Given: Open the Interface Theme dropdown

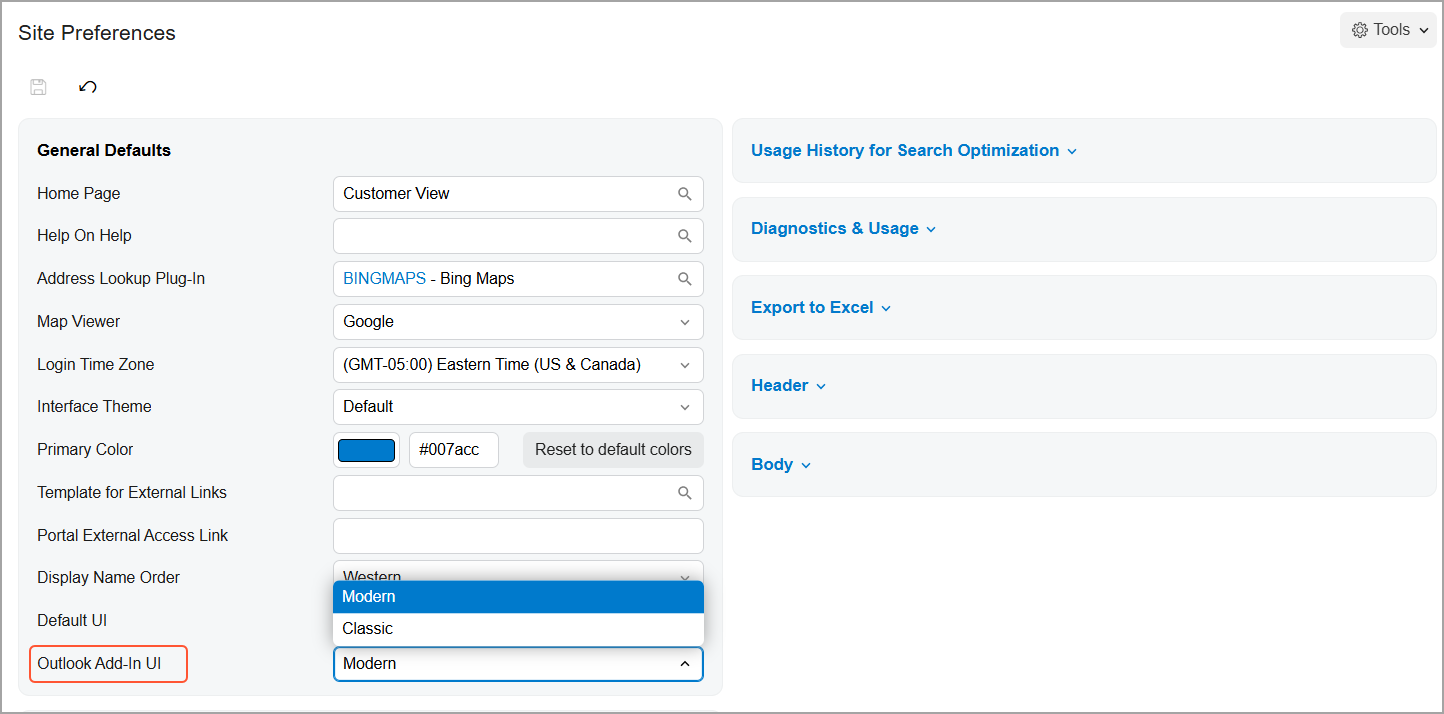Looking at the screenshot, I should 518,407.
